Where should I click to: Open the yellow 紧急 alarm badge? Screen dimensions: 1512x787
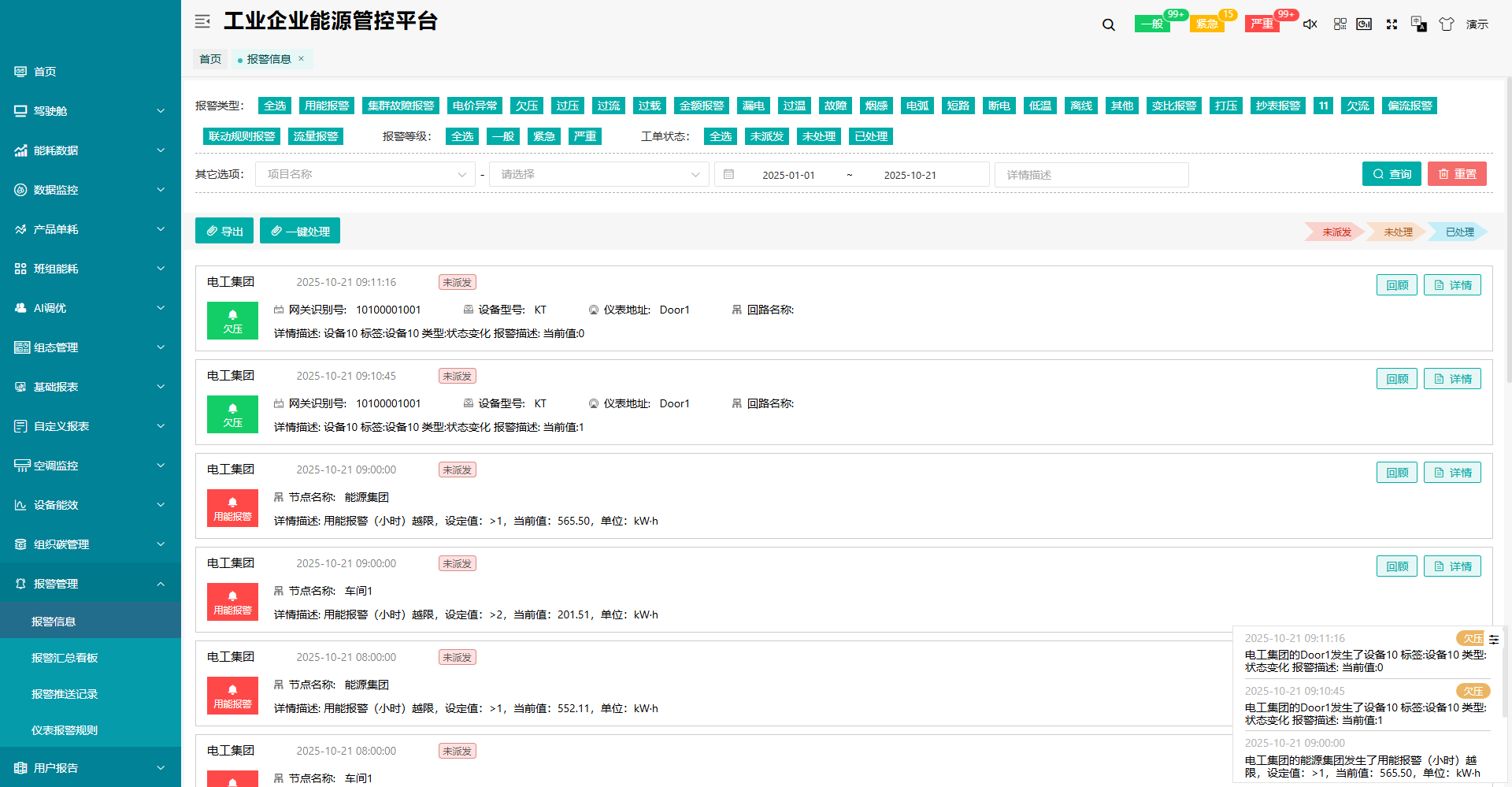click(x=1206, y=24)
